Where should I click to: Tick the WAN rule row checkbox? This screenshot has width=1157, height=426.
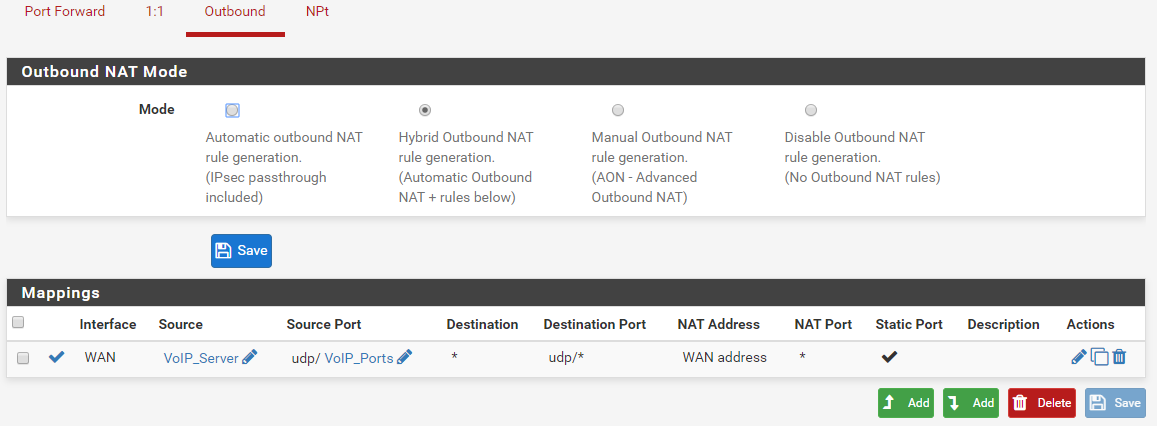click(x=23, y=358)
